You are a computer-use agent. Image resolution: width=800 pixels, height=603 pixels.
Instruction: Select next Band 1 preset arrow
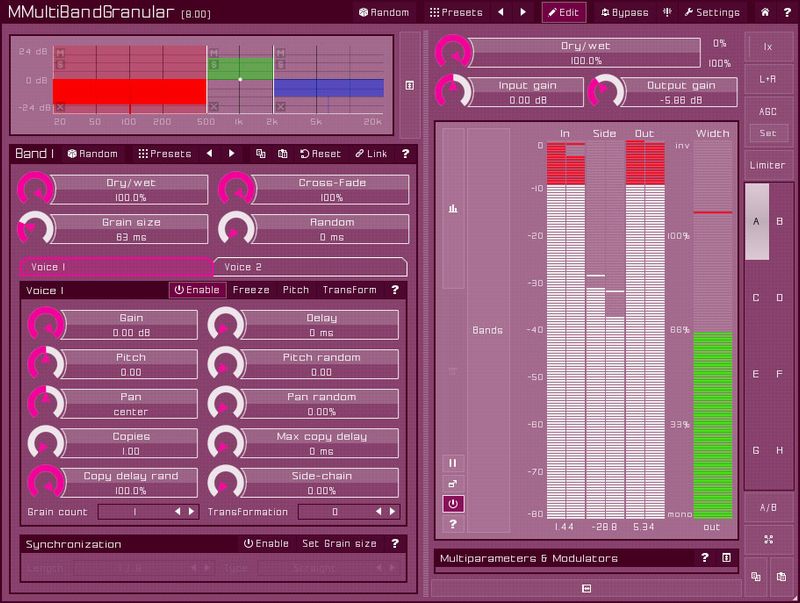point(231,154)
